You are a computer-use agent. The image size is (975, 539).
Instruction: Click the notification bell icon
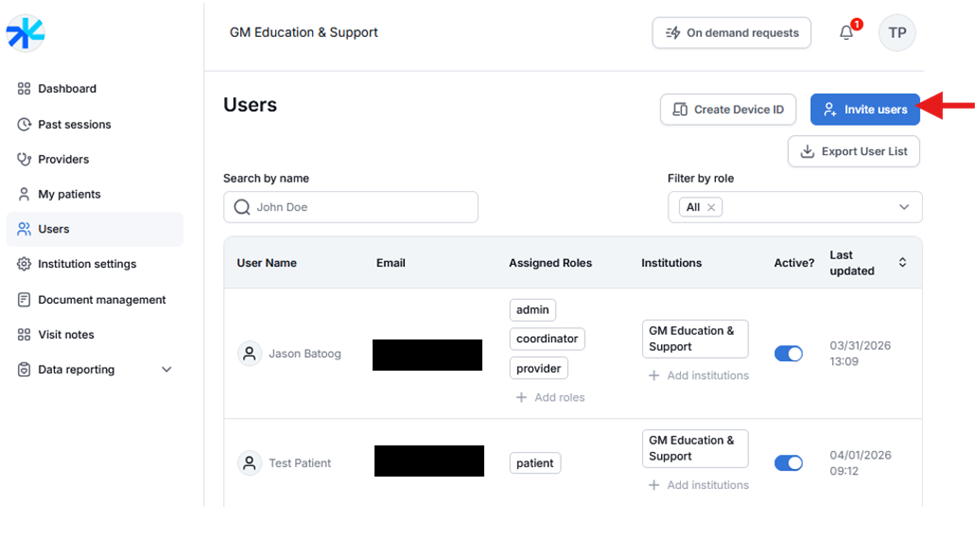847,33
